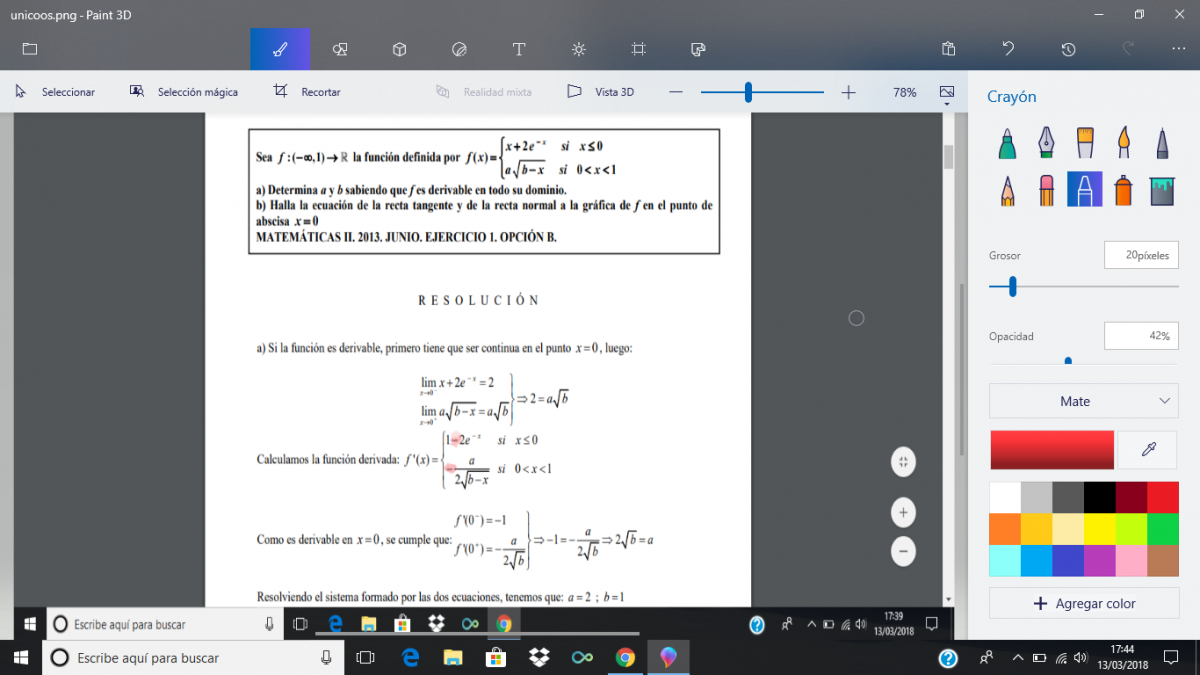
Task: Click the canvas fit-to-view round button
Action: (x=903, y=461)
